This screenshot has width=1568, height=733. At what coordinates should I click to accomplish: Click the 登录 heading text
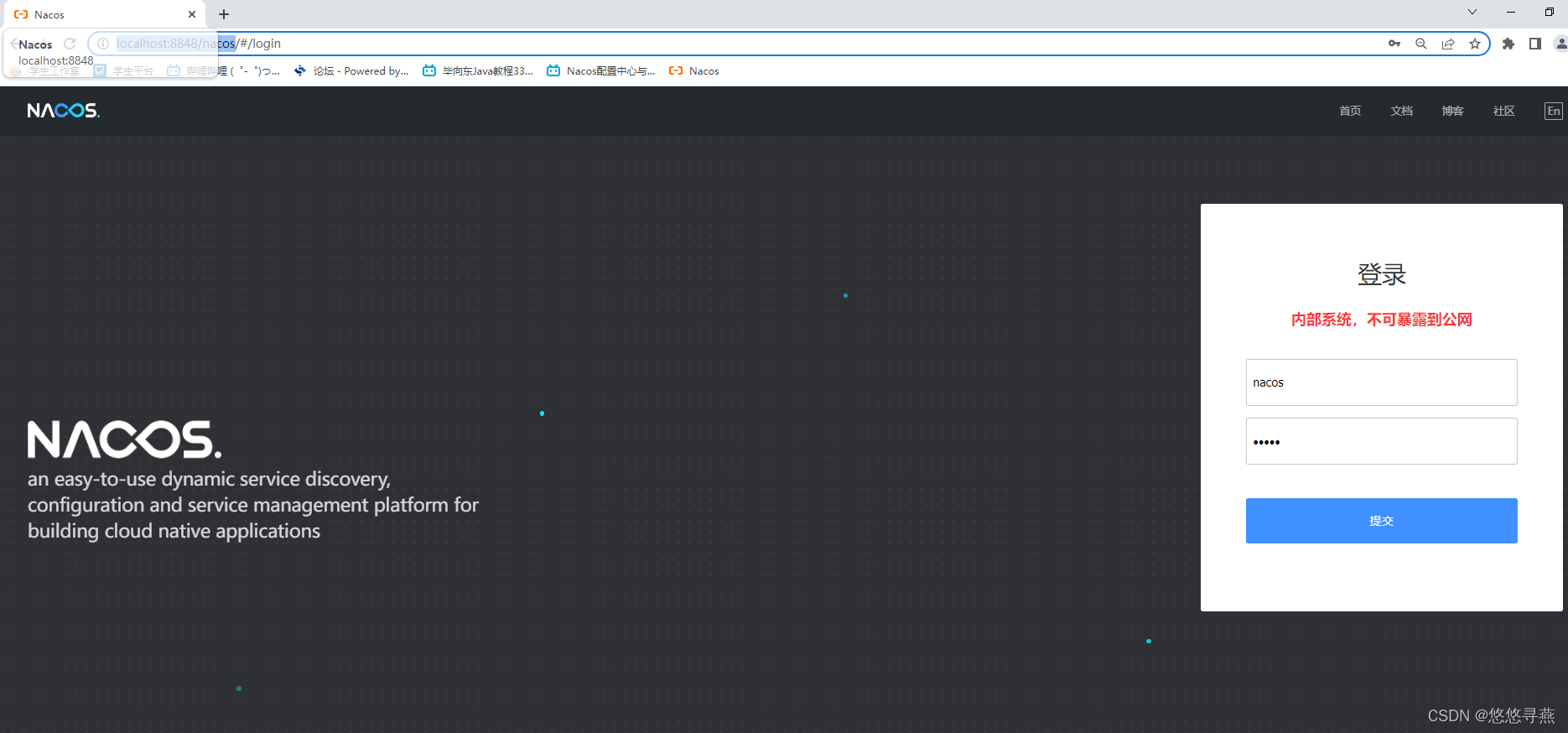[1382, 274]
